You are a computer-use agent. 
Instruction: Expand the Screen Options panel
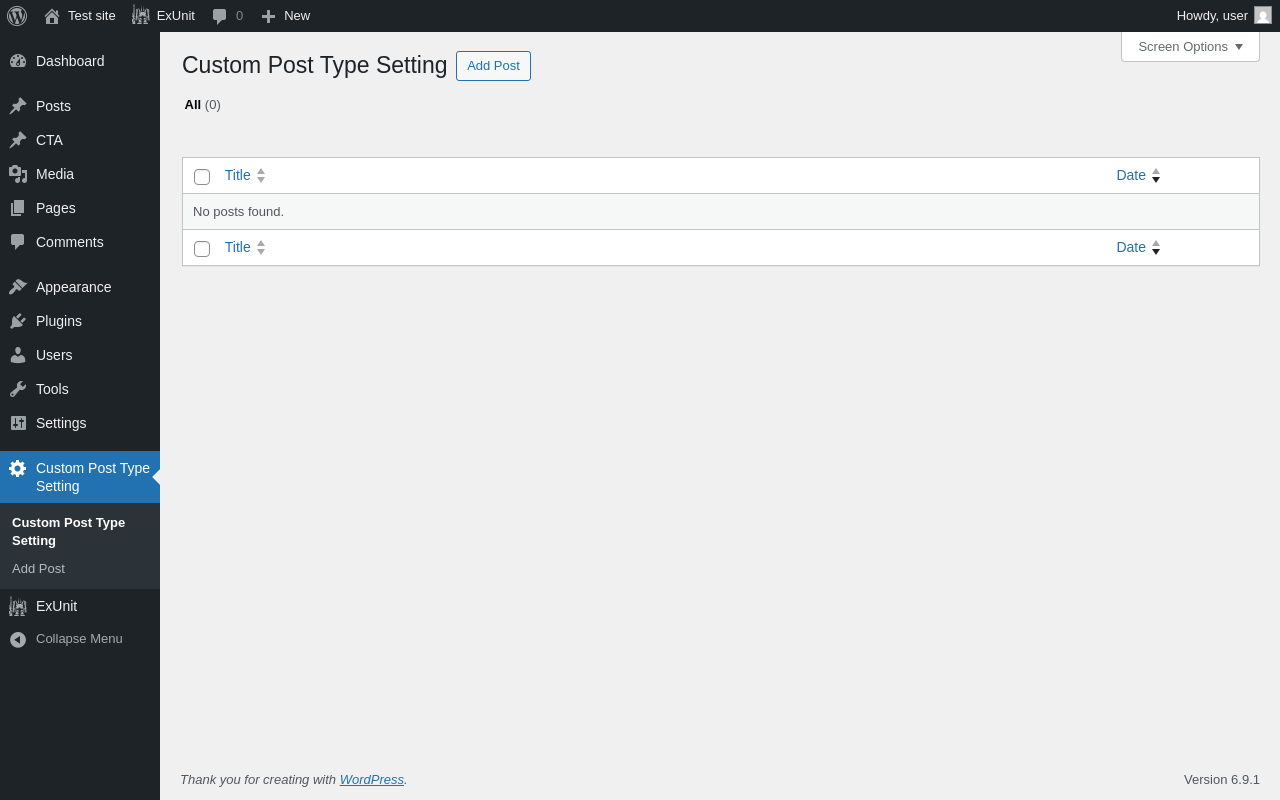[1190, 46]
